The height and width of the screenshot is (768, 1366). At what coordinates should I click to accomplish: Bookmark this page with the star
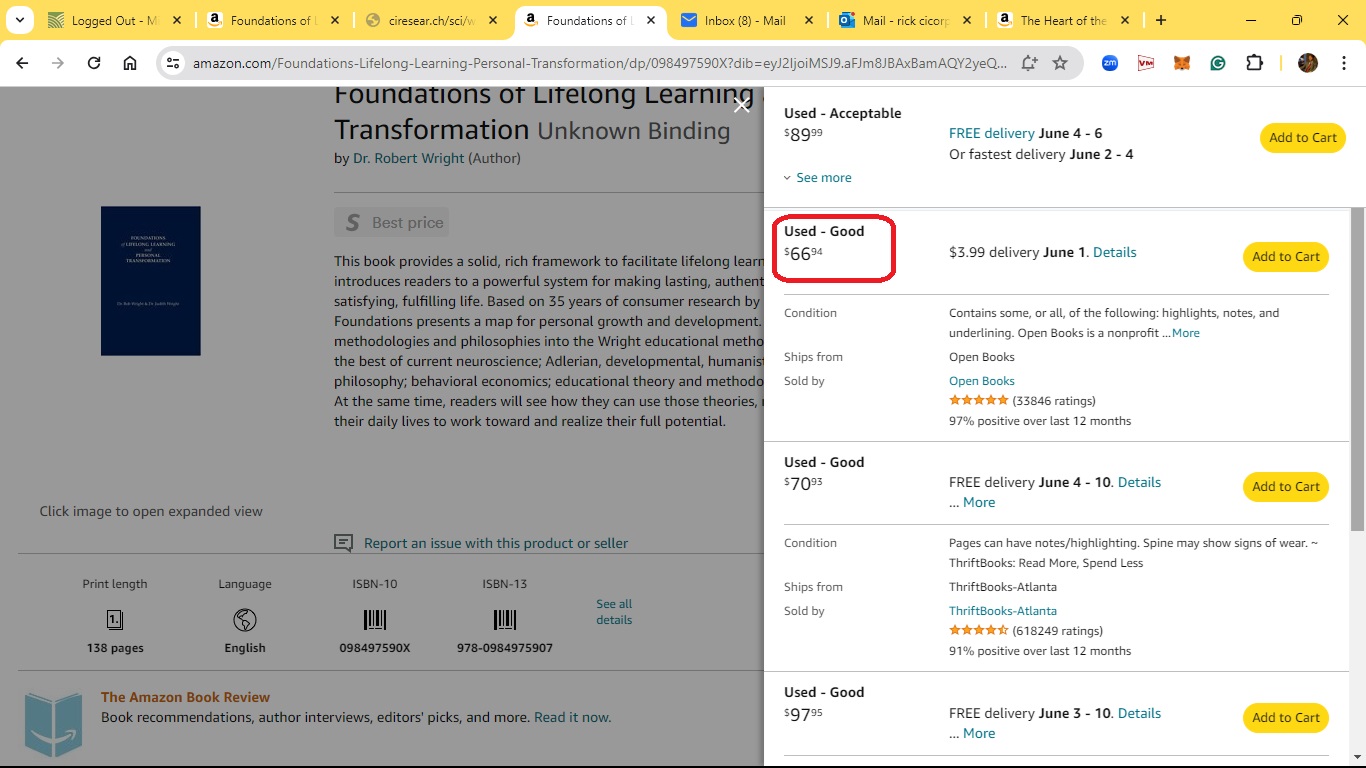point(1060,63)
